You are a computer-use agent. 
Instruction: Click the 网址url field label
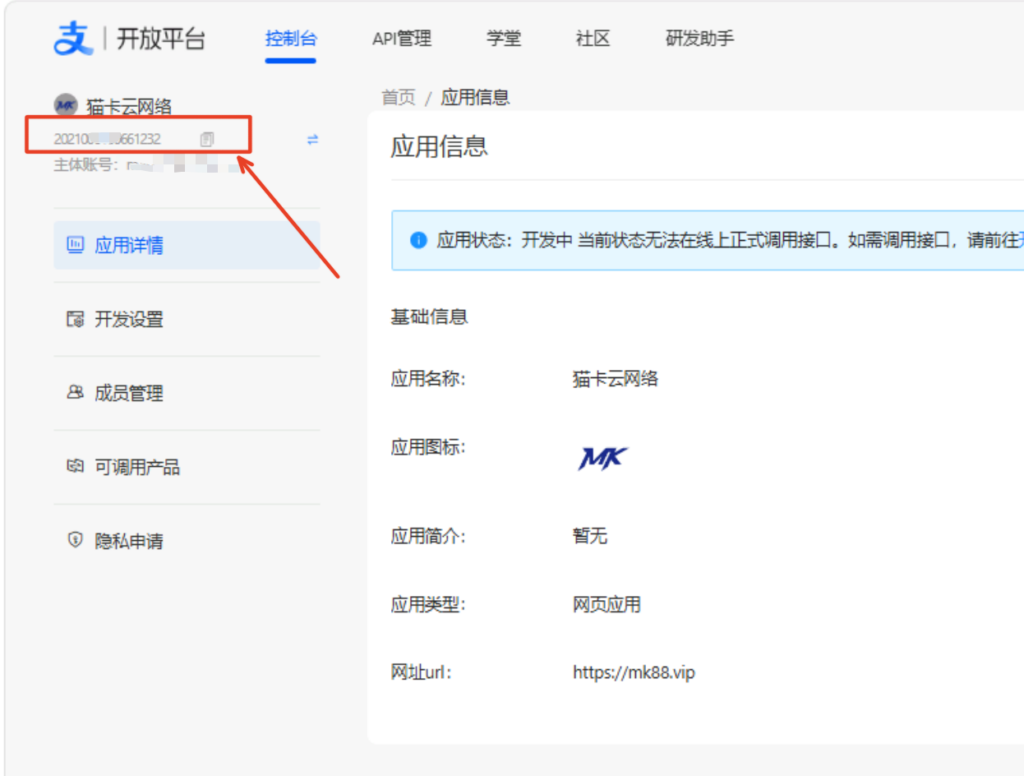tap(421, 672)
